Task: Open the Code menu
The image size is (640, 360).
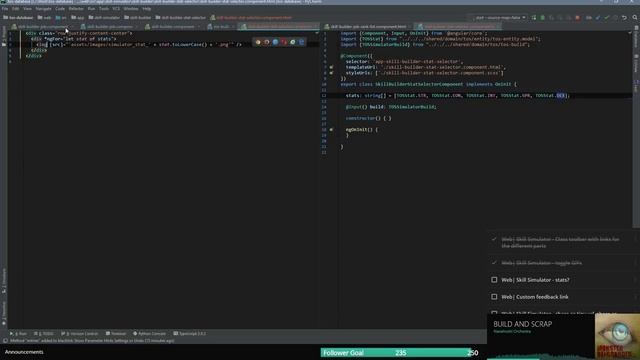Action: tap(60, 9)
